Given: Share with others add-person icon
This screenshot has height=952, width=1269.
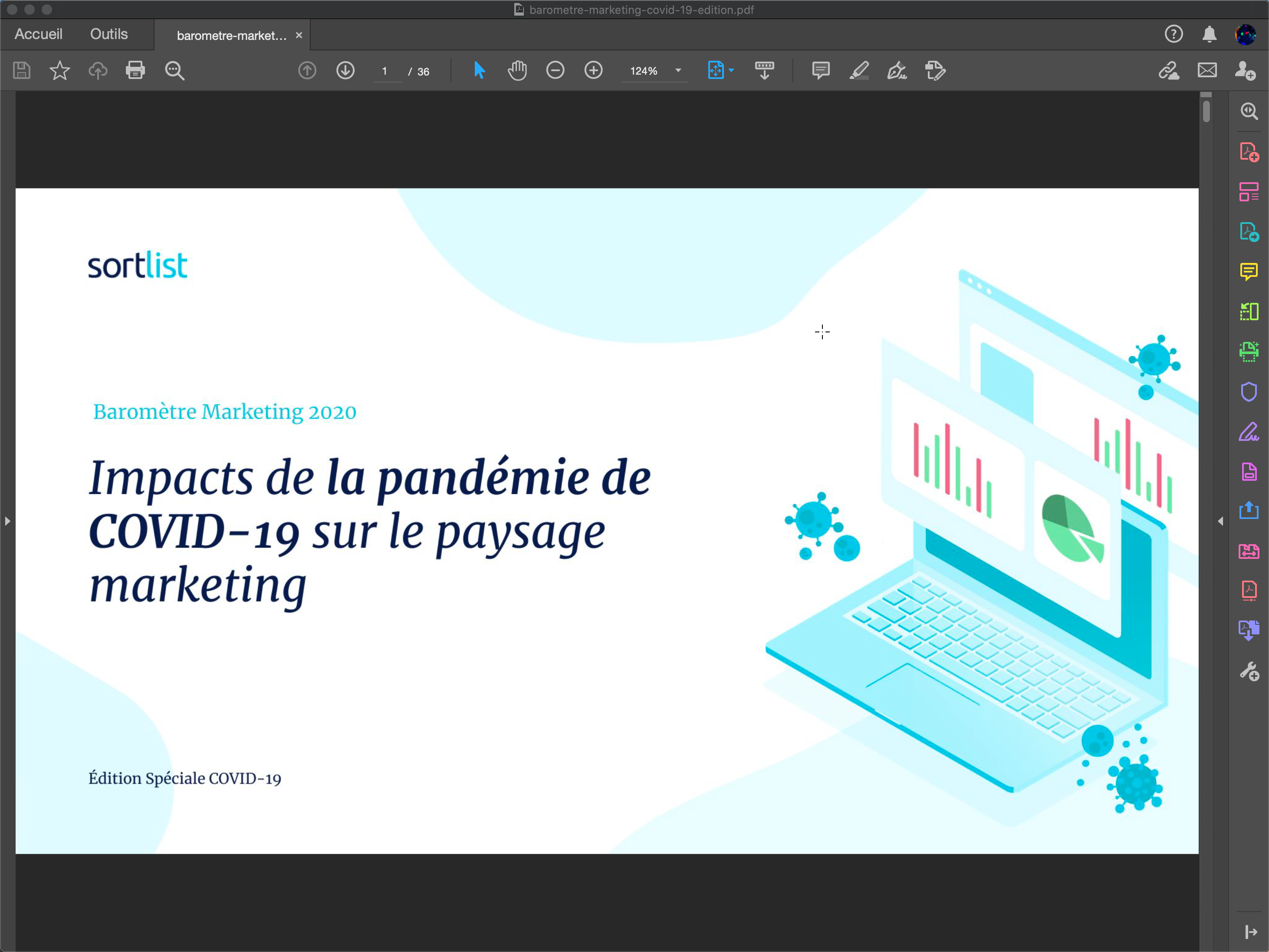Looking at the screenshot, I should [x=1245, y=71].
